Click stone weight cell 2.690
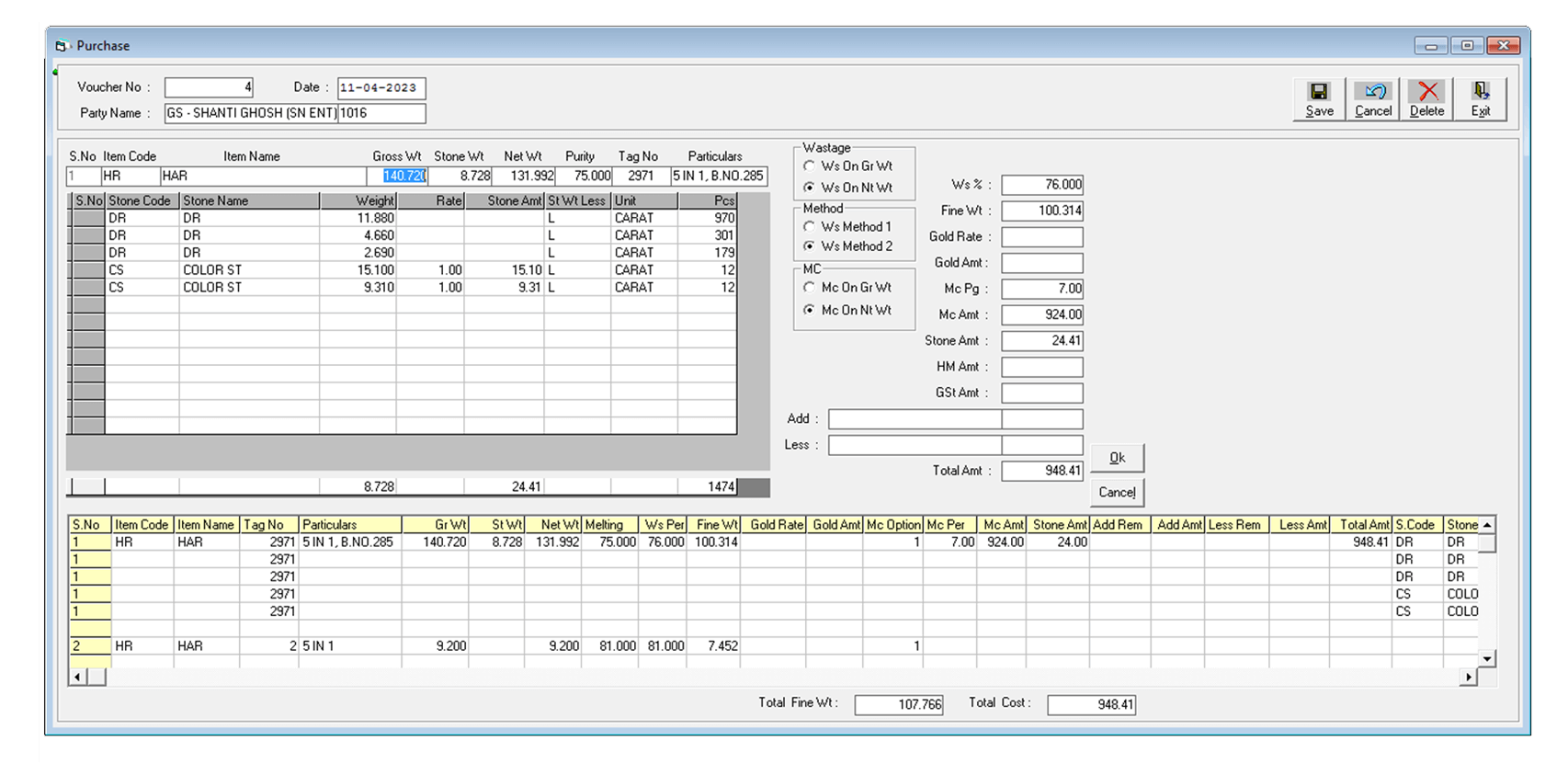 click(x=358, y=253)
